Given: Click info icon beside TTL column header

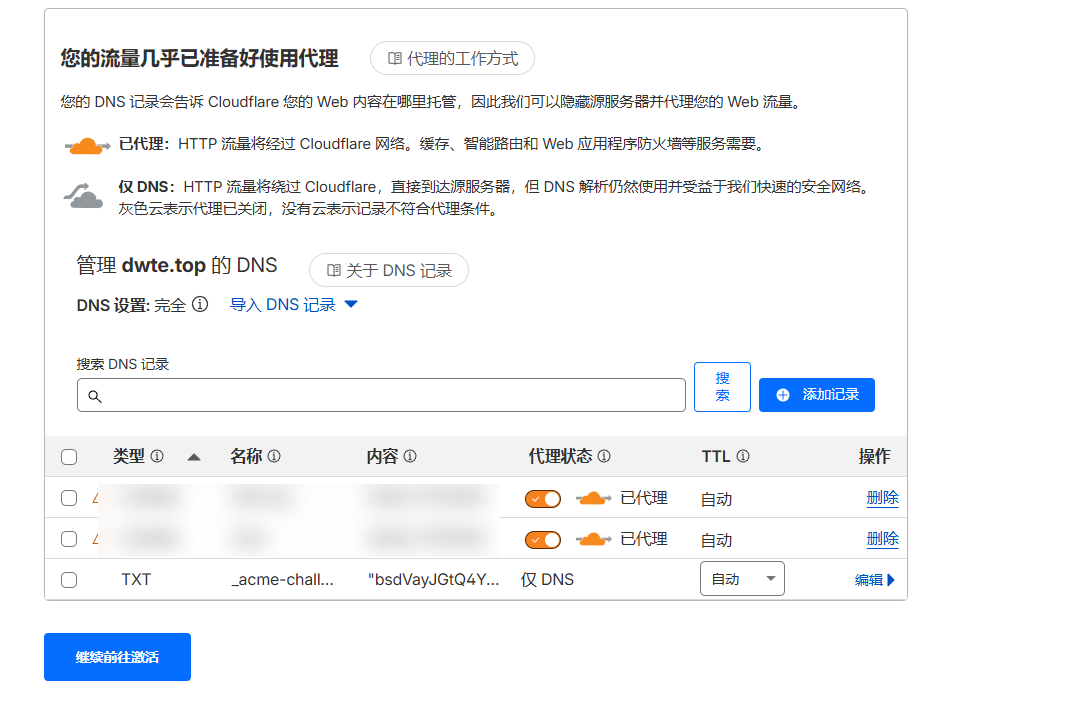Looking at the screenshot, I should pos(743,456).
